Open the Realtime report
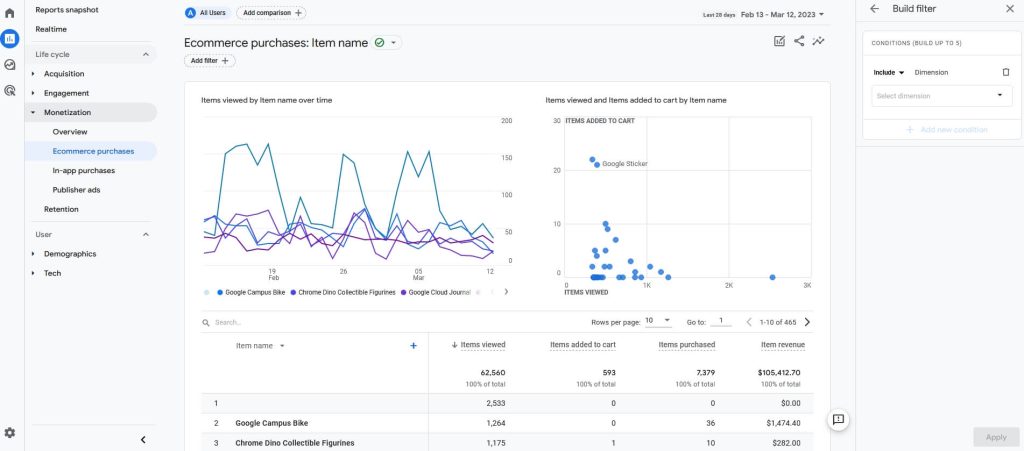The width and height of the screenshot is (1024, 451). pyautogui.click(x=51, y=29)
